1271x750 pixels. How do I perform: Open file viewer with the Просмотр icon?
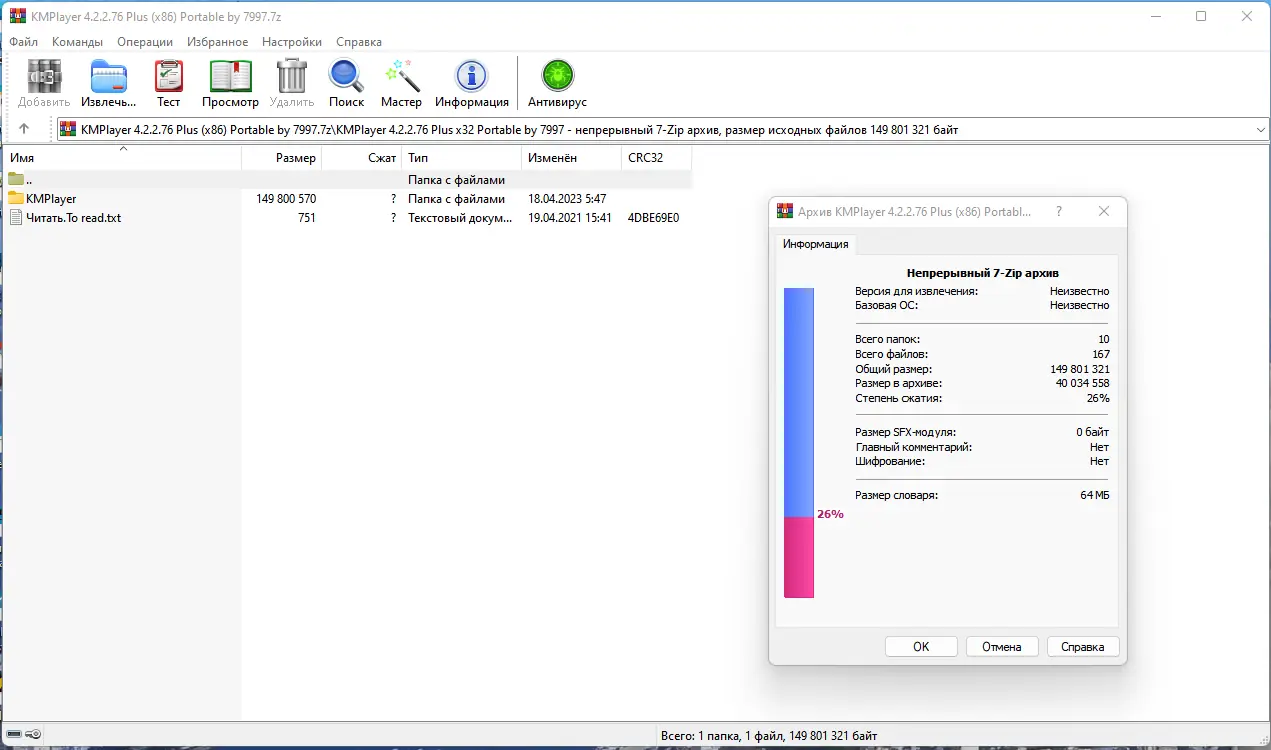pos(230,76)
